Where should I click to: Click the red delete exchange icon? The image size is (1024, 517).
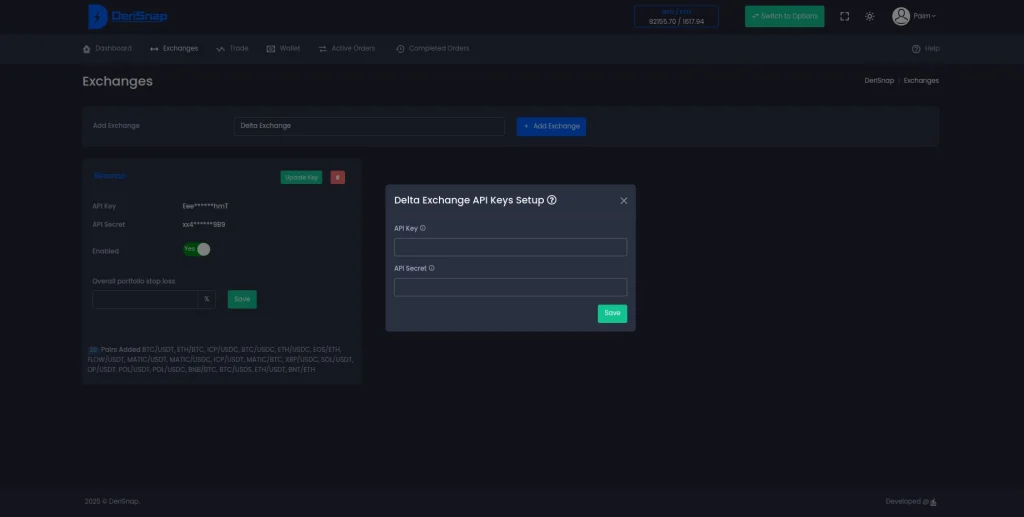point(338,177)
